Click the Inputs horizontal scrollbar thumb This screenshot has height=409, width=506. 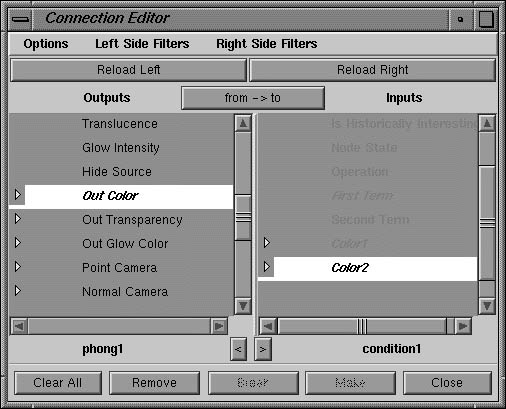[x=362, y=326]
